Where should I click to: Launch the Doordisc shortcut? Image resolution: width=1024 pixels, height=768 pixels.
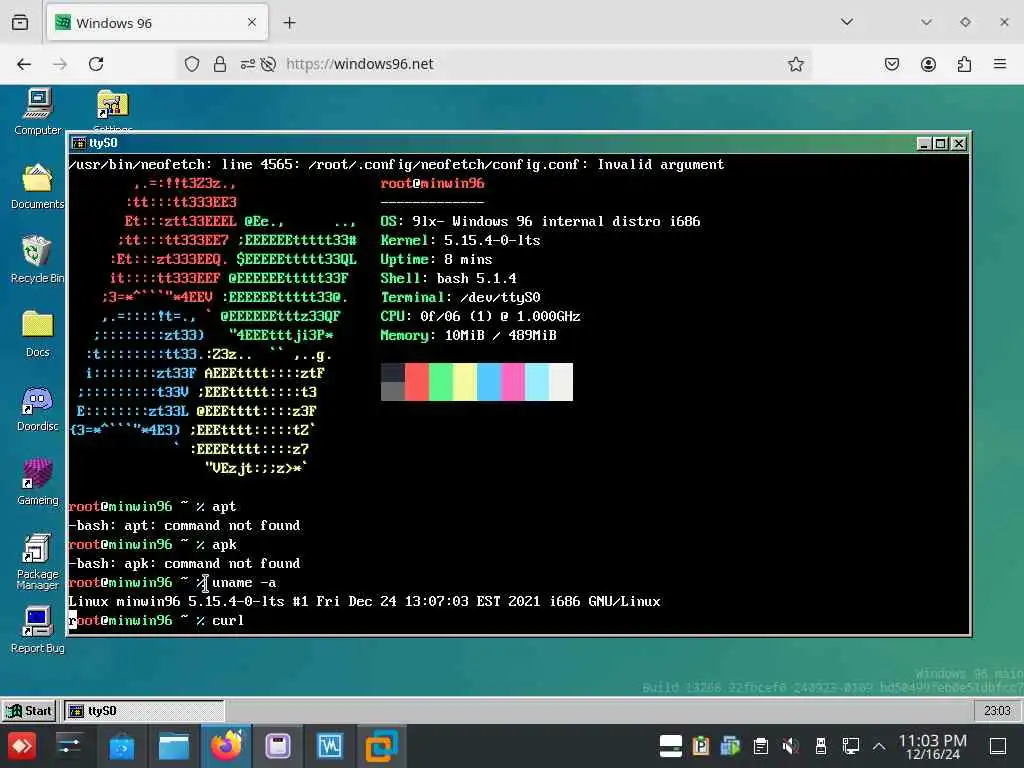(37, 408)
